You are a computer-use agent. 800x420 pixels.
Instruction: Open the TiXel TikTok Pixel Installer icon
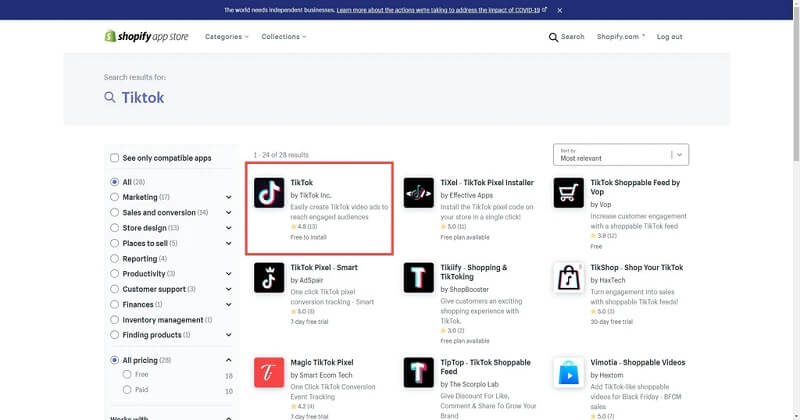tap(418, 192)
